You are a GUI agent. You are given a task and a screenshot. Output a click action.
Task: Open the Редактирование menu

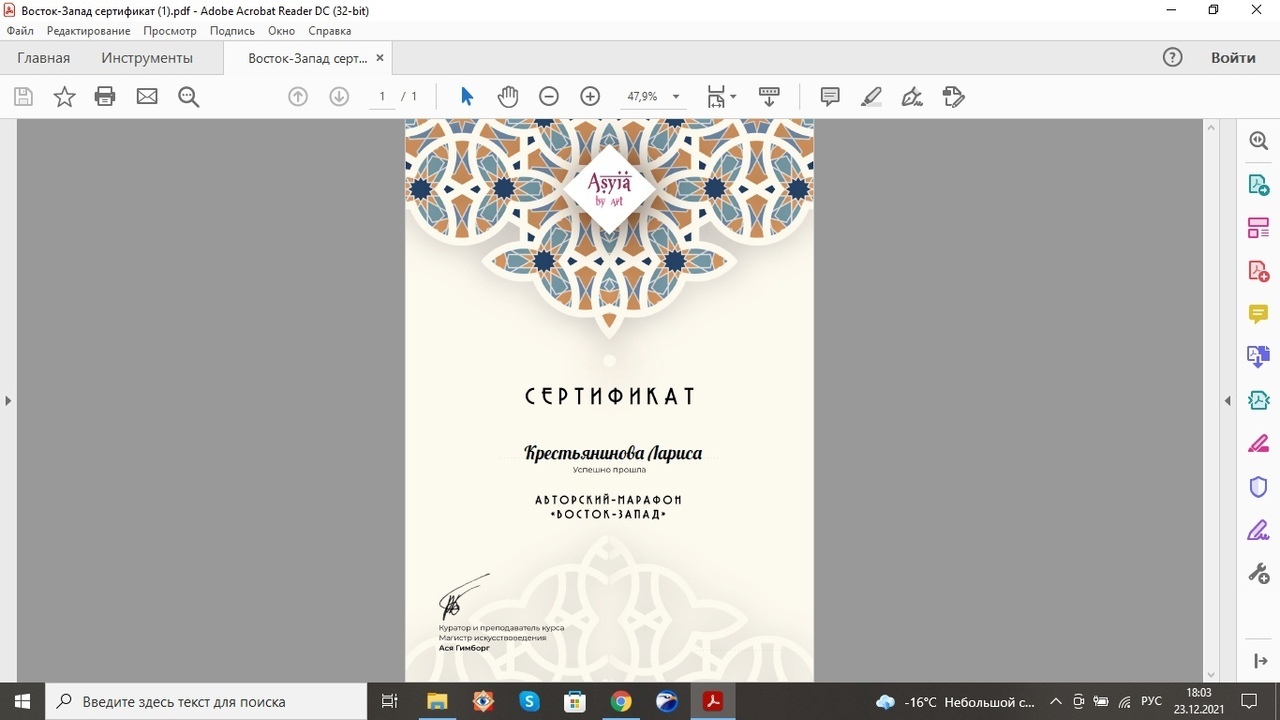(89, 31)
